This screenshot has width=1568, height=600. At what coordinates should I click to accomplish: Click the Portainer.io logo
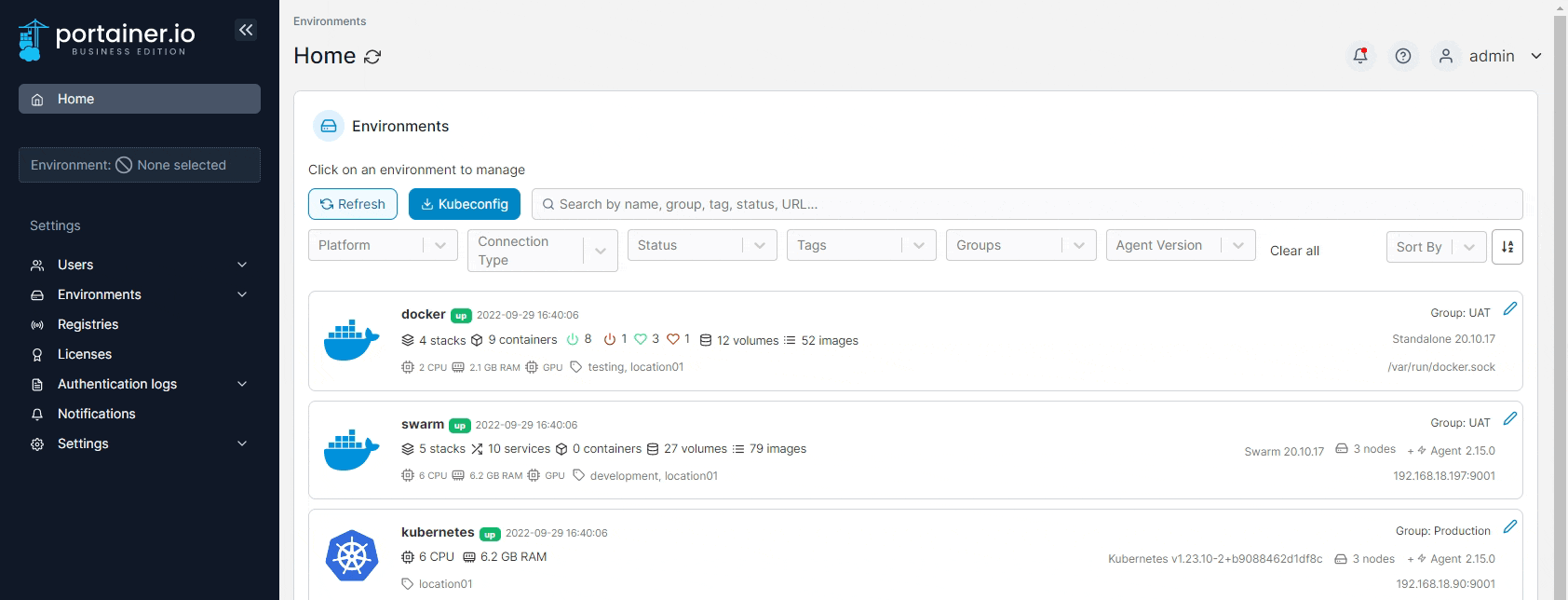(107, 39)
